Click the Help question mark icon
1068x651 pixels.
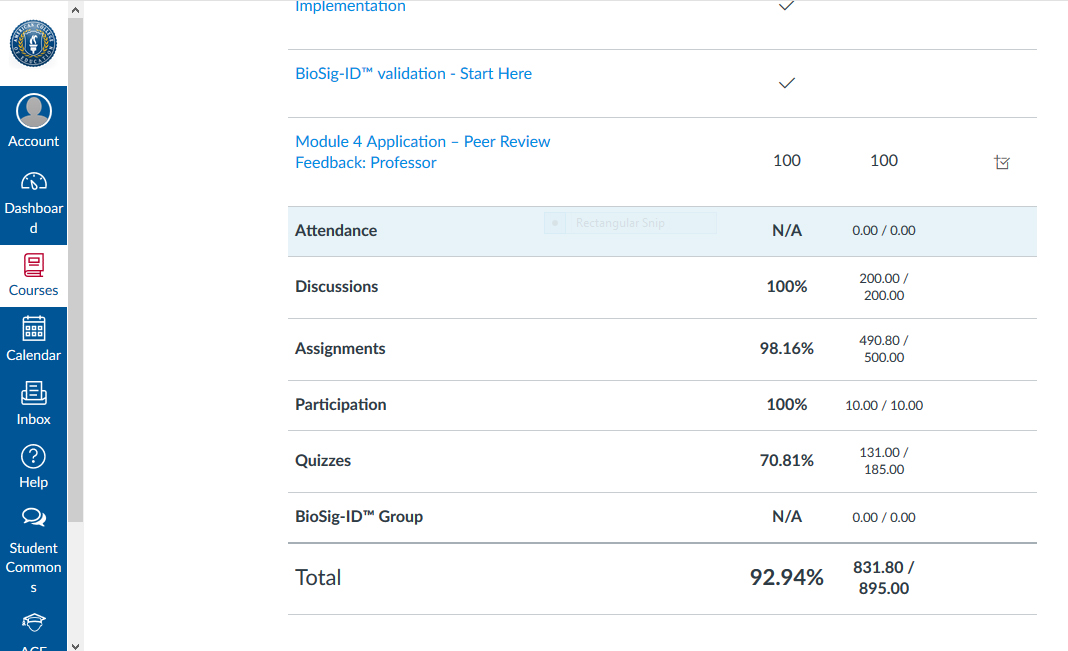[33, 456]
